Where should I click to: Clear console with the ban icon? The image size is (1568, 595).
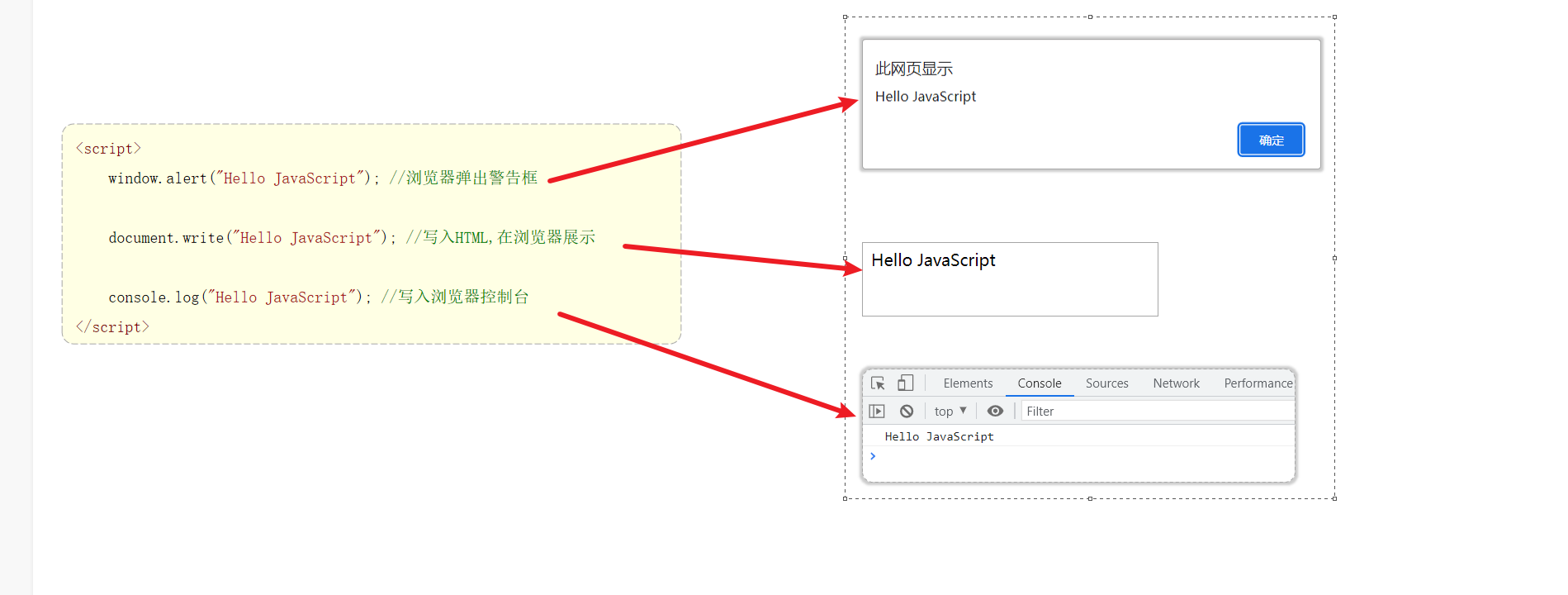[907, 411]
